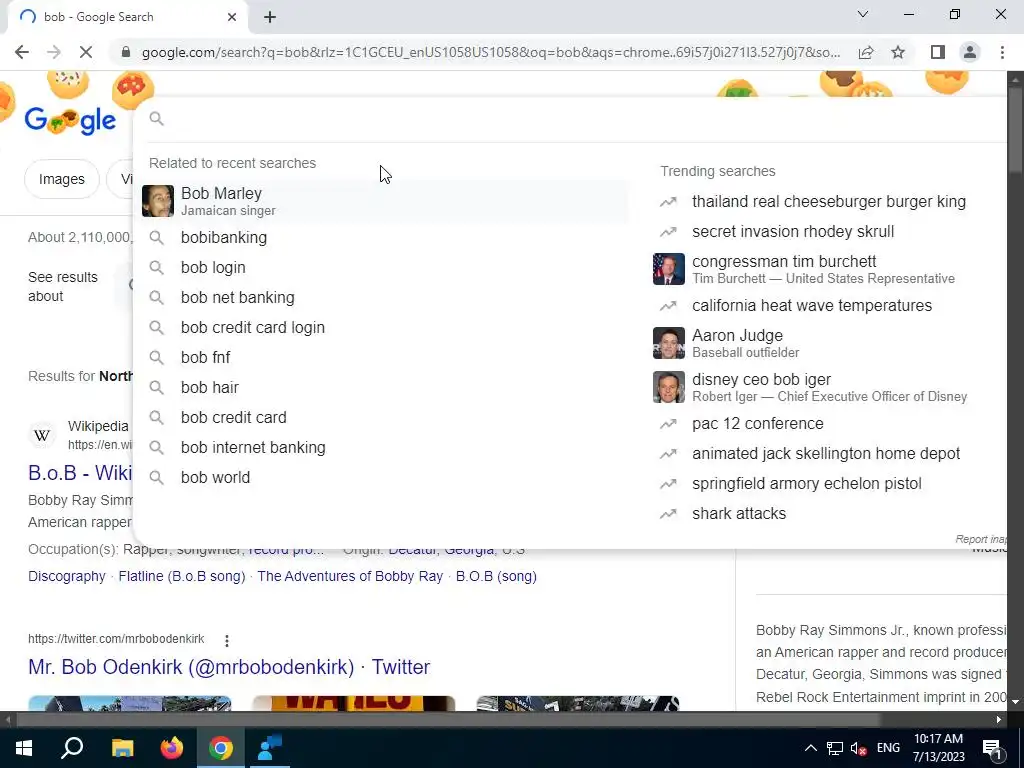Open trending 'springfield armory echelon pistol'
Viewport: 1024px width, 768px height.
tap(807, 484)
